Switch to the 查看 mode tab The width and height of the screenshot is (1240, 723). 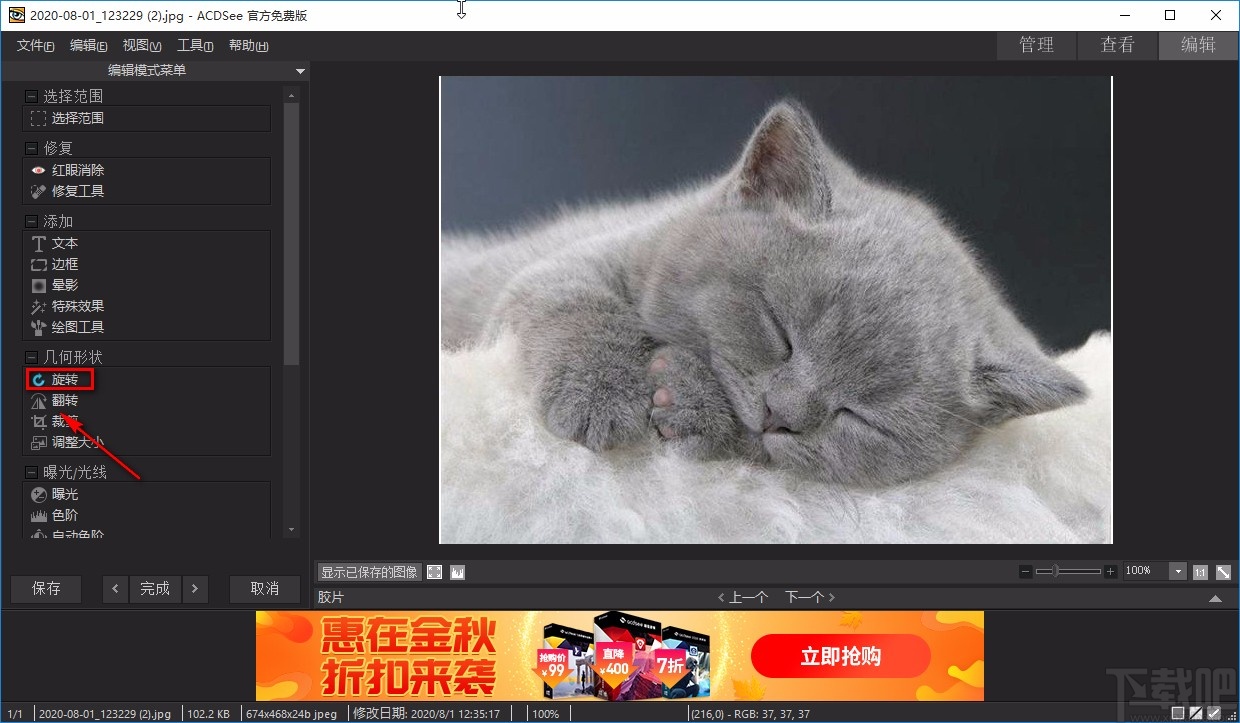coord(1118,45)
